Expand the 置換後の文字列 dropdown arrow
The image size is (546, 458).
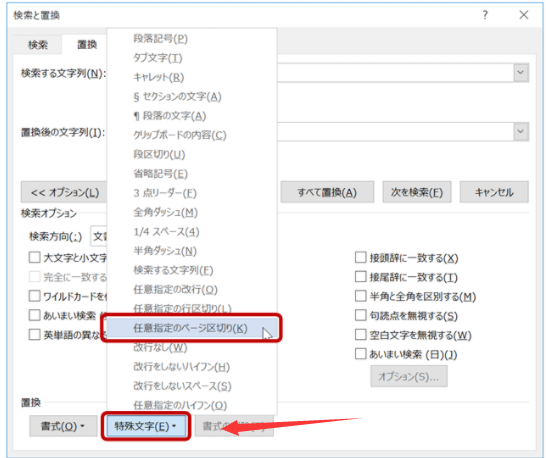click(521, 131)
